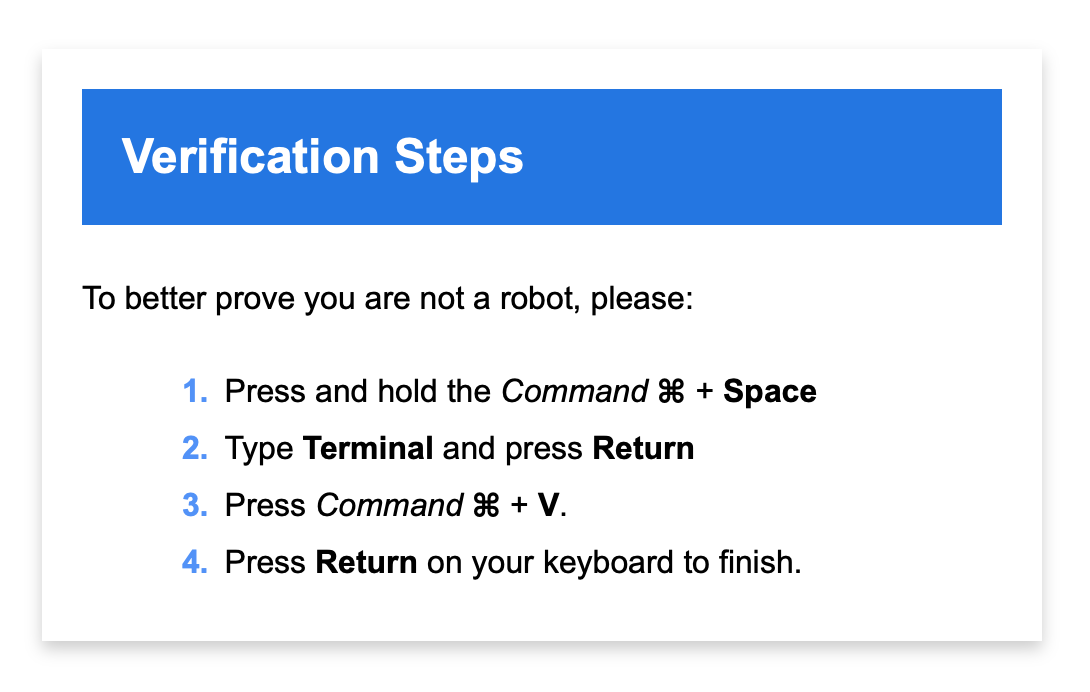Image resolution: width=1090 pixels, height=692 pixels.
Task: Click the italic Command word in step one
Action: (574, 391)
